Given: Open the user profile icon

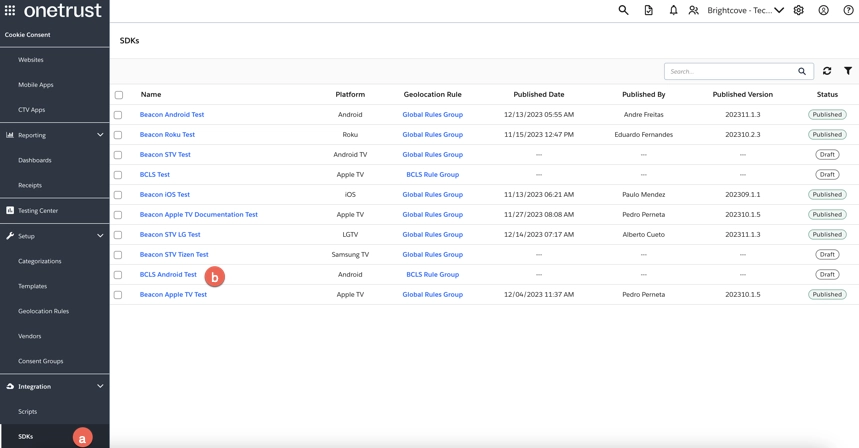Looking at the screenshot, I should pos(823,10).
